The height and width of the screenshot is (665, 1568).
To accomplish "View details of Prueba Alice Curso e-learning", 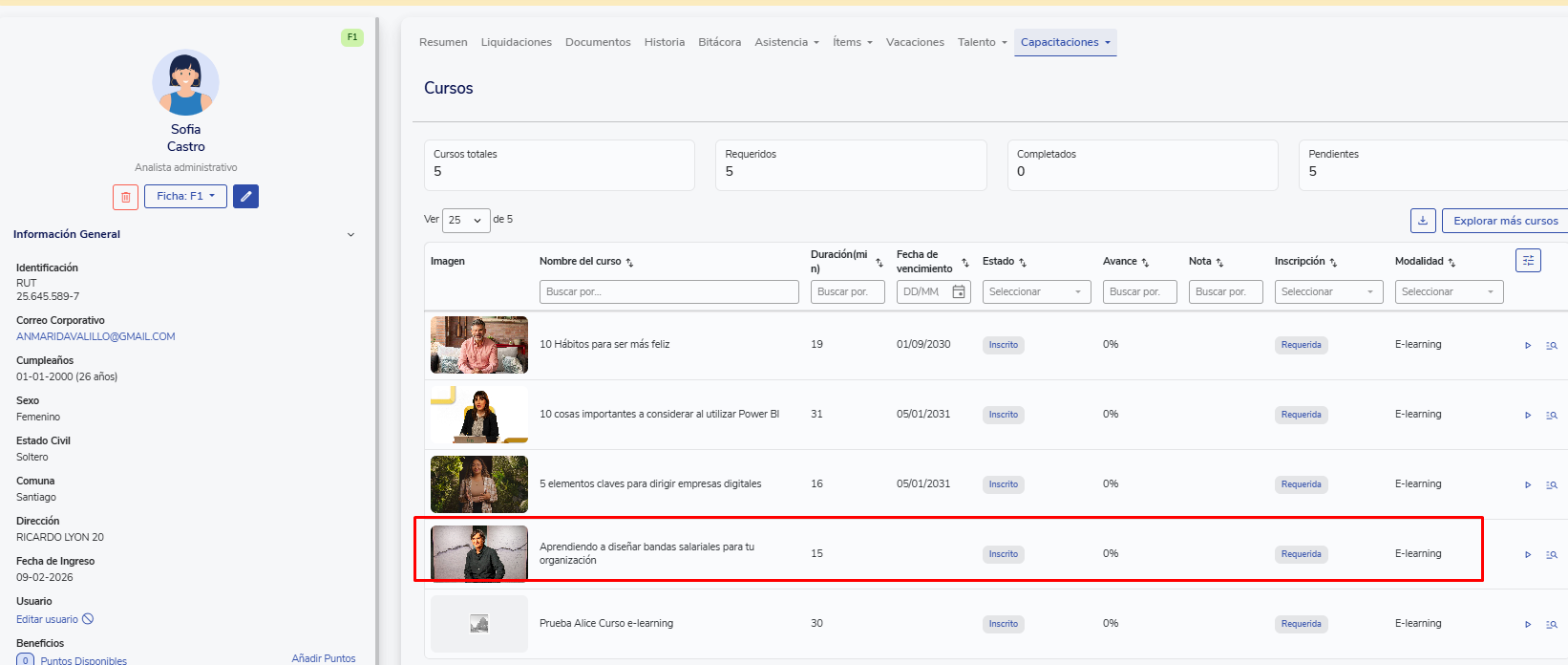I will [x=1552, y=625].
